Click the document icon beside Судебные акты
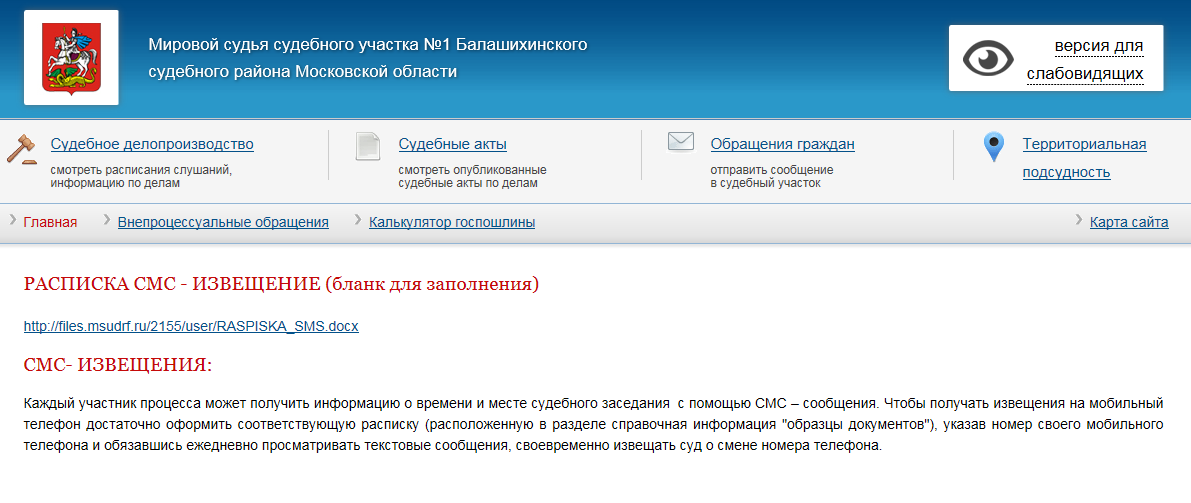 (x=368, y=146)
